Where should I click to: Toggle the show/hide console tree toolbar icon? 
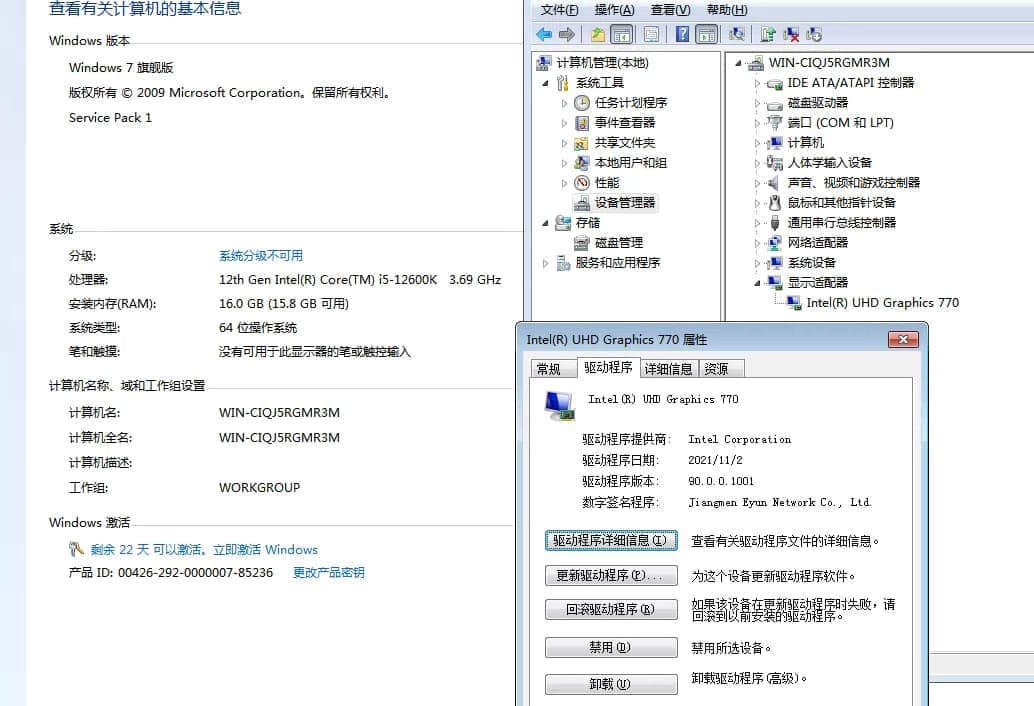coord(621,33)
